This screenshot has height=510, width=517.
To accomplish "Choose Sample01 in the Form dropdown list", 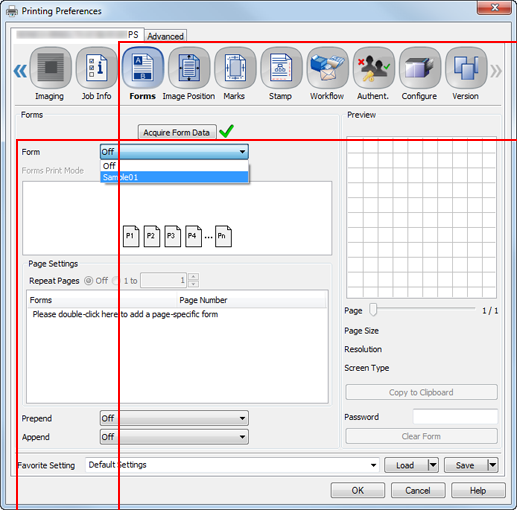I will coord(174,177).
